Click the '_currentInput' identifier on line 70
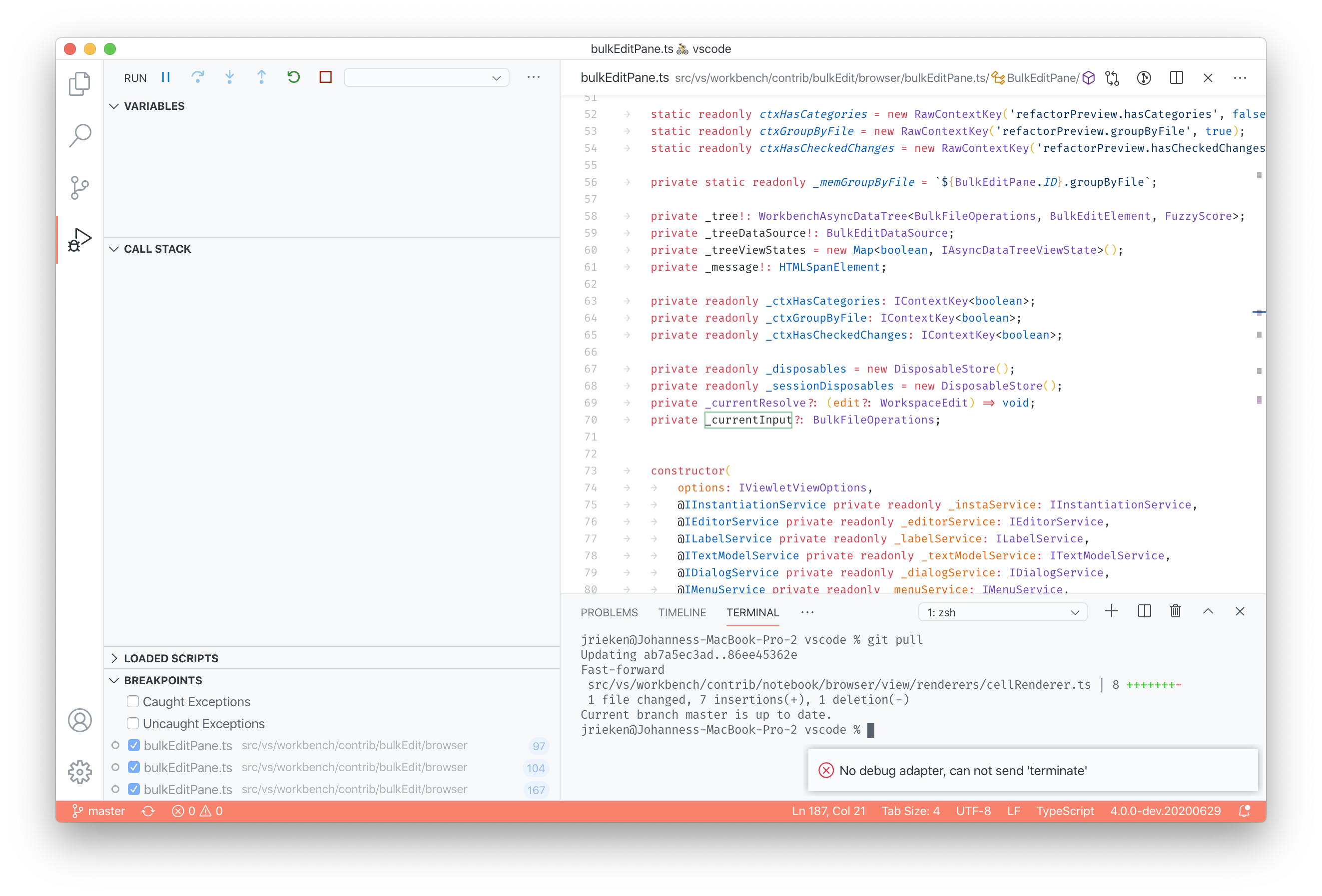This screenshot has width=1322, height=896. point(748,420)
